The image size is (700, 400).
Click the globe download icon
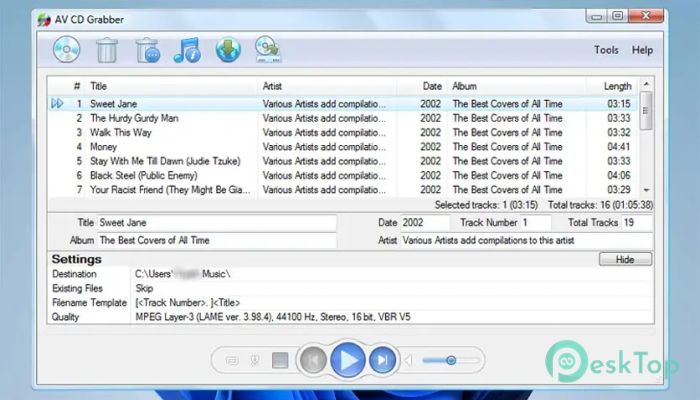click(228, 50)
